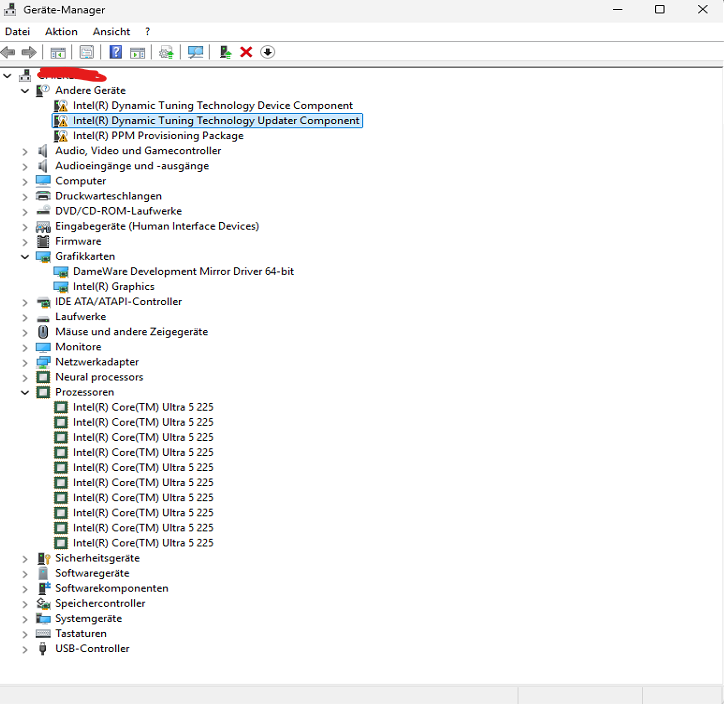Open the Ansicht menu
The width and height of the screenshot is (724, 704).
tap(111, 31)
